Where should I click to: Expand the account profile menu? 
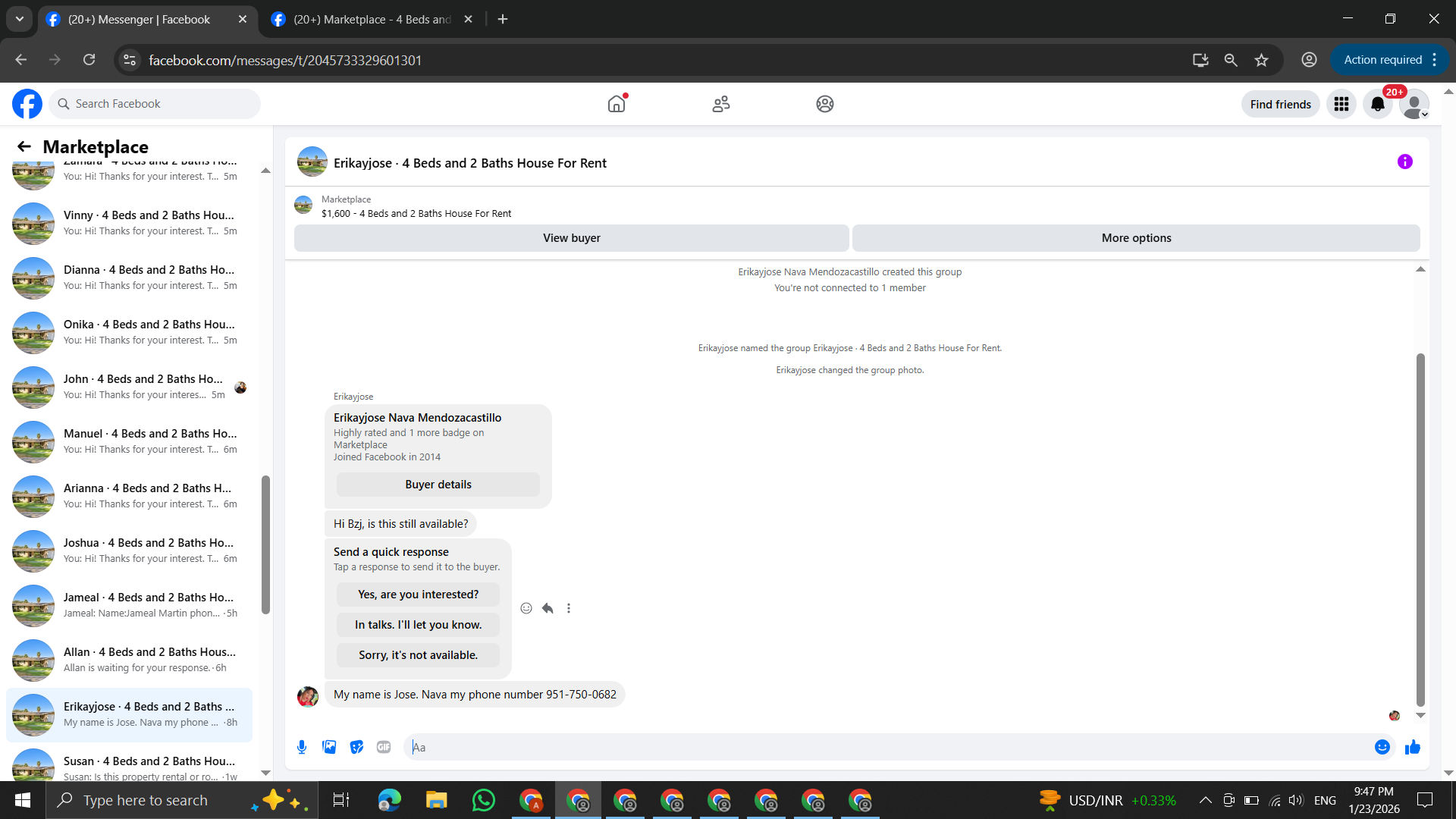[1414, 104]
